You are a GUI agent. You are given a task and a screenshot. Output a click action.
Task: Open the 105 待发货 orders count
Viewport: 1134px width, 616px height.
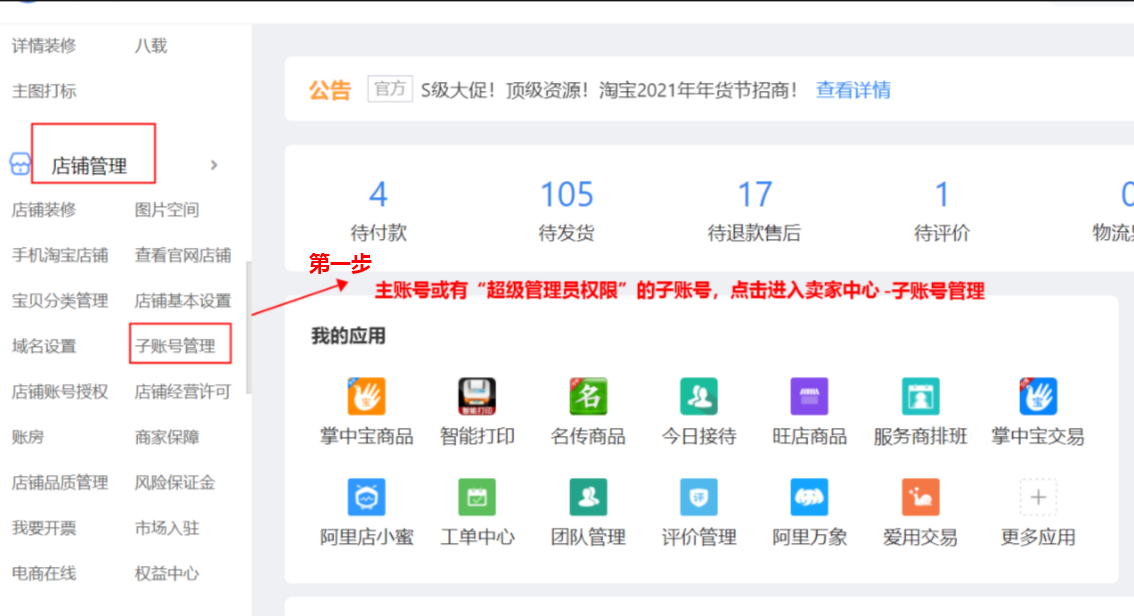567,194
